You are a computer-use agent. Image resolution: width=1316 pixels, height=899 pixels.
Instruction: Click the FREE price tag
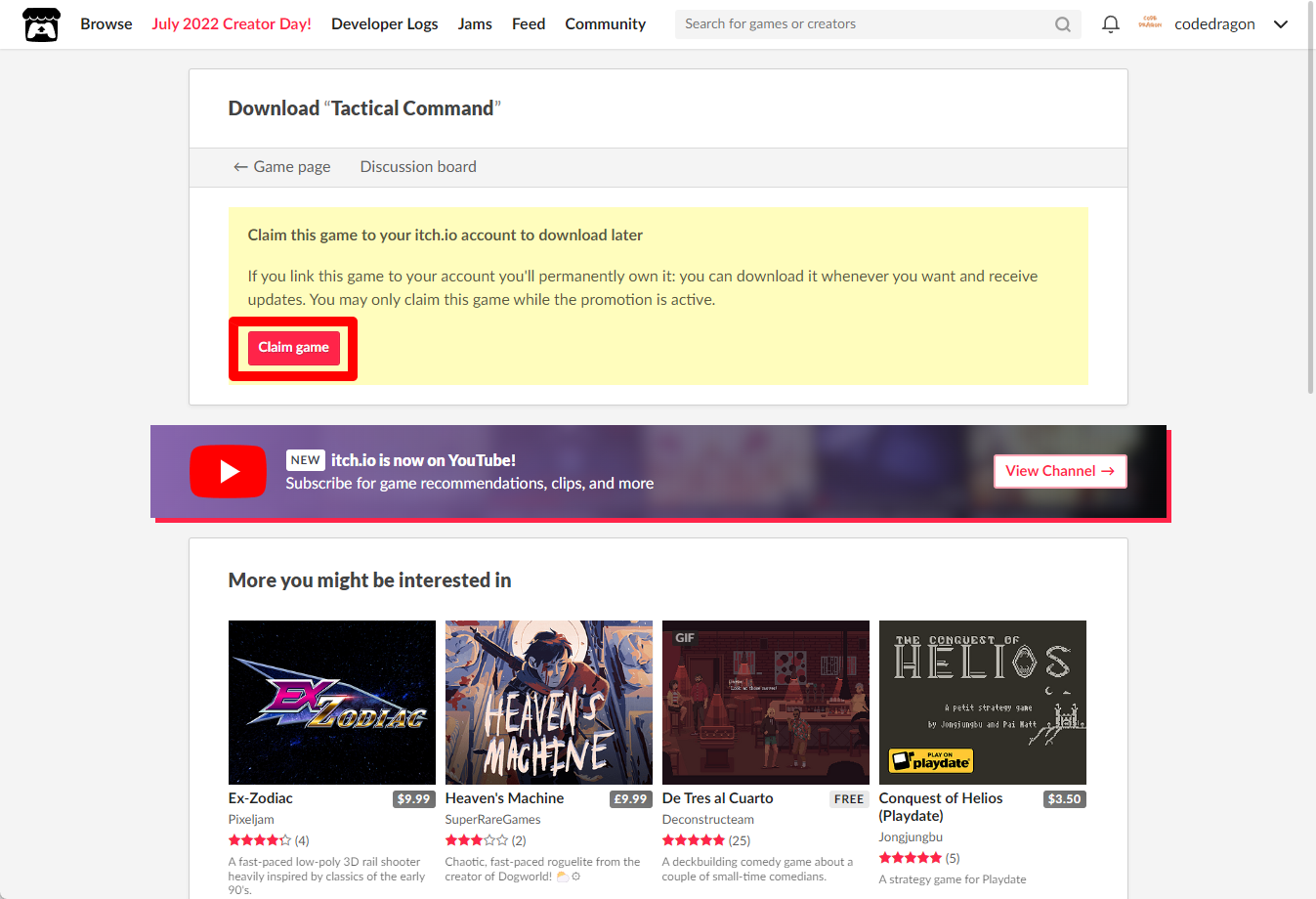849,799
